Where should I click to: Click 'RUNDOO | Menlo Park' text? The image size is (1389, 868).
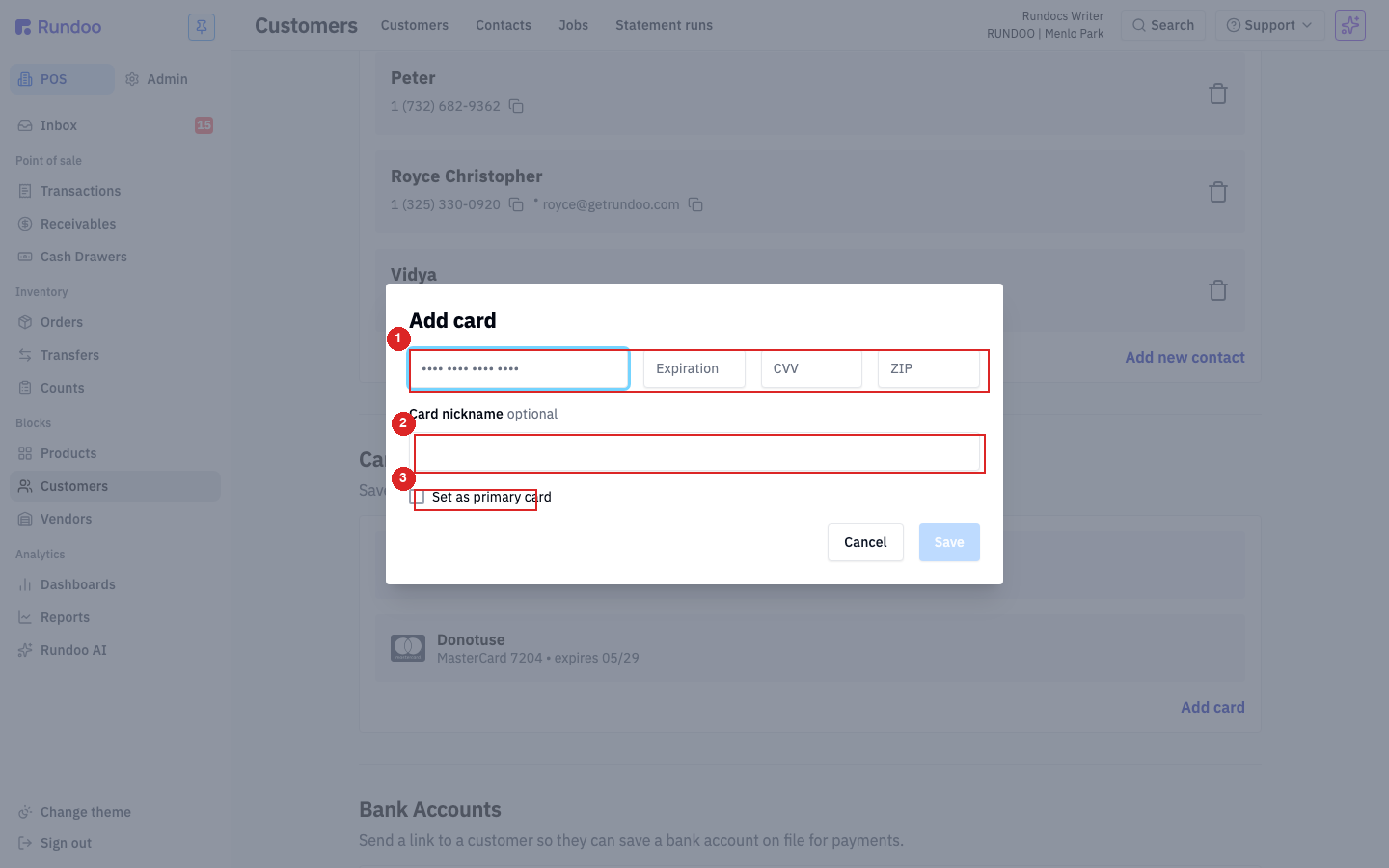[1045, 34]
